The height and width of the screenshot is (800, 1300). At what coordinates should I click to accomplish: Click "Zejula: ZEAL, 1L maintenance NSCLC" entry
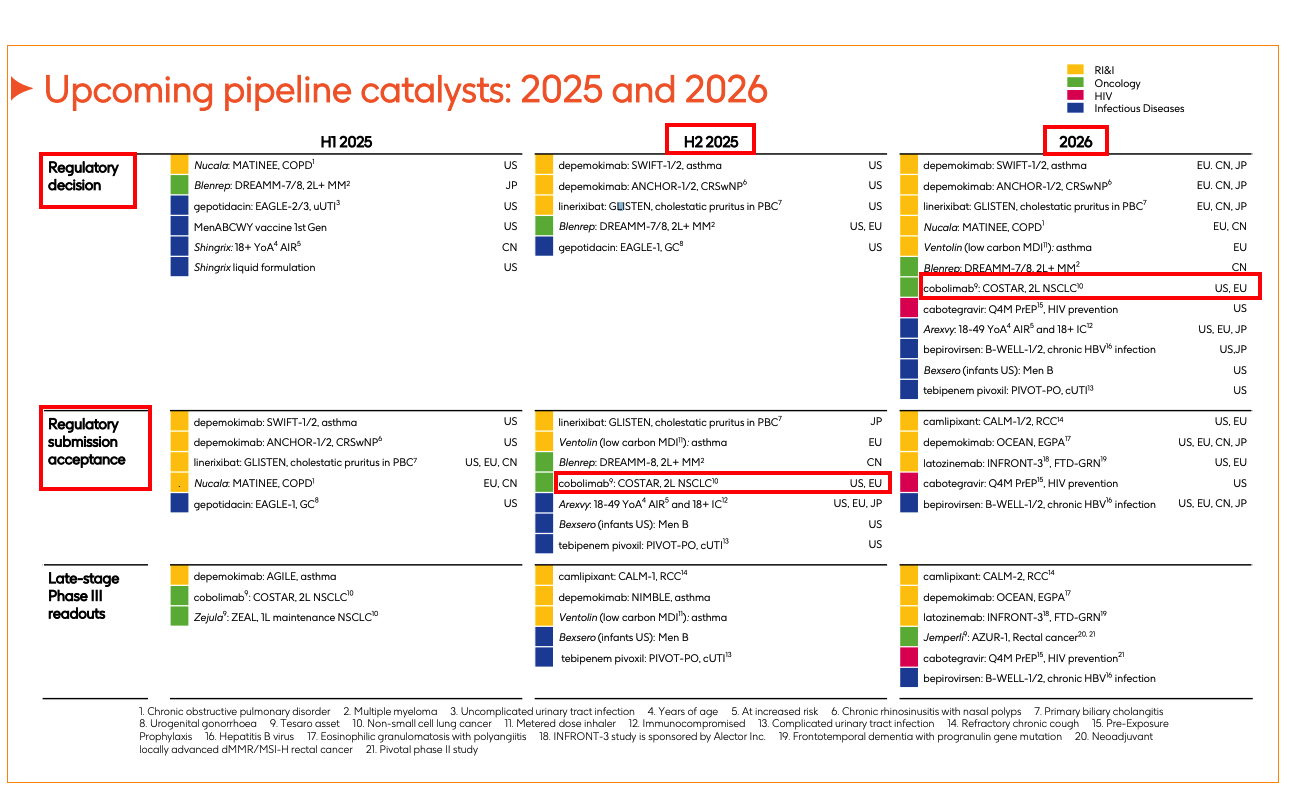(x=286, y=617)
